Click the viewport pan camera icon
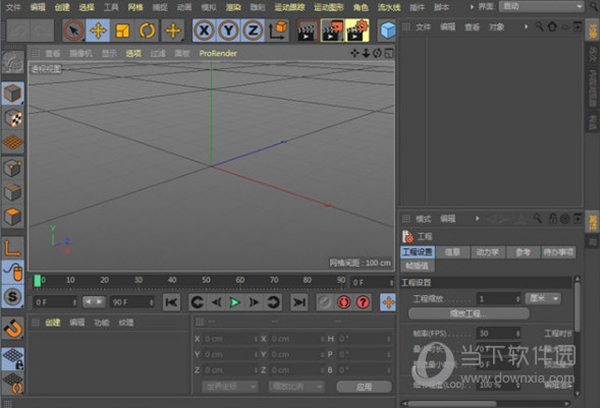This screenshot has height=408, width=600. click(x=355, y=53)
